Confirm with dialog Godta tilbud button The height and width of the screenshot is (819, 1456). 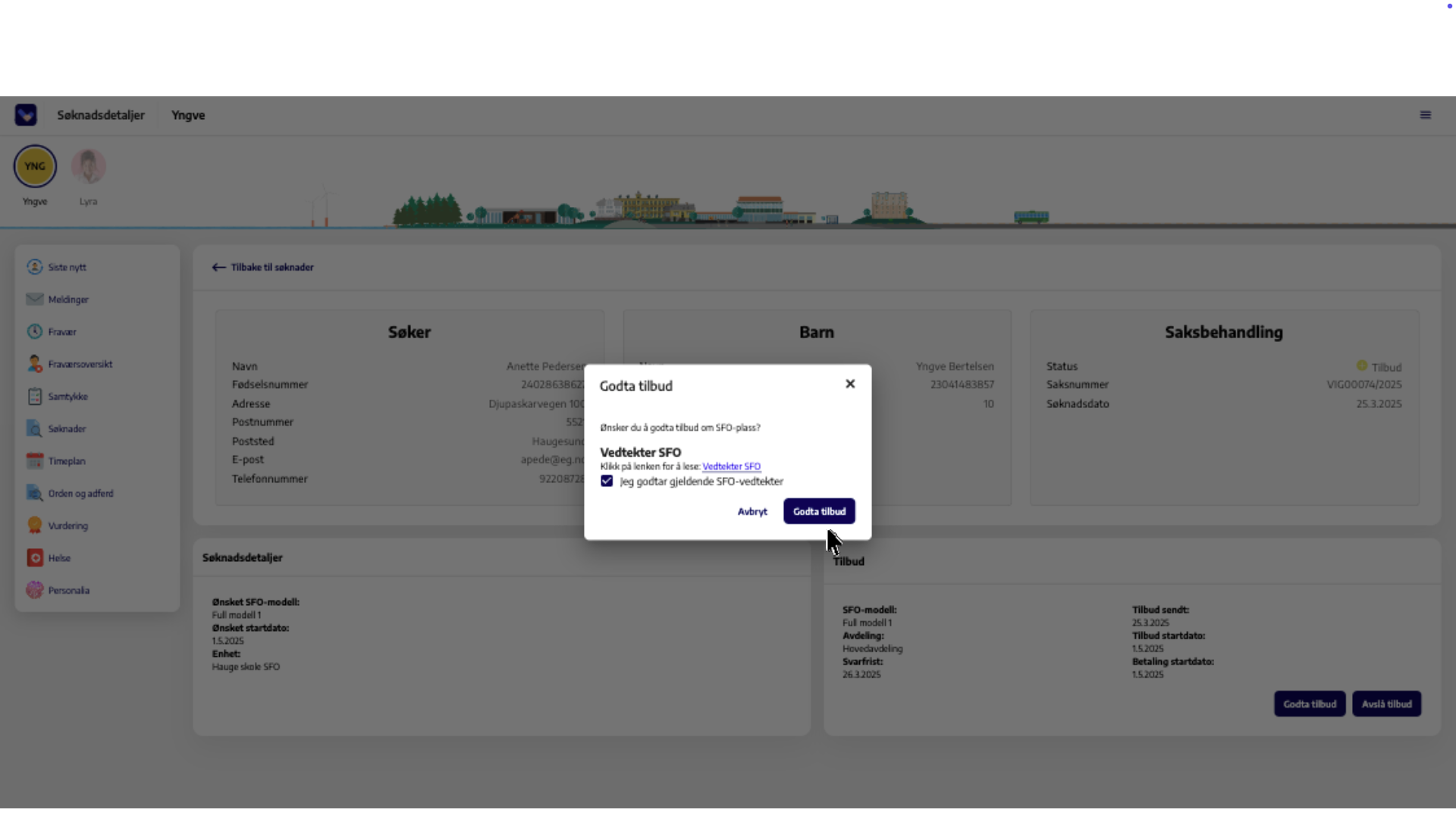coord(818,512)
